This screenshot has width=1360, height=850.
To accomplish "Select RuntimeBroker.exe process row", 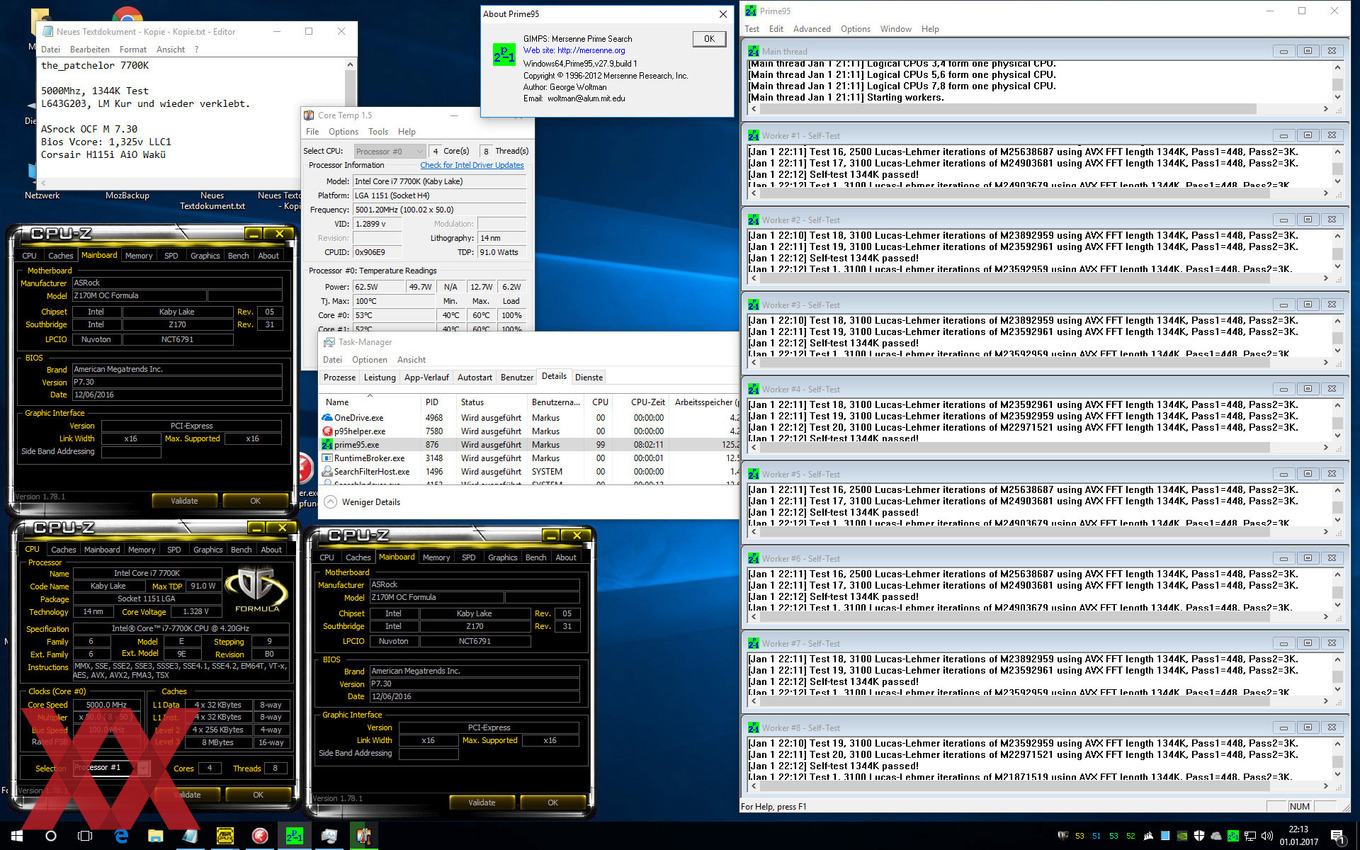I will (x=530, y=458).
